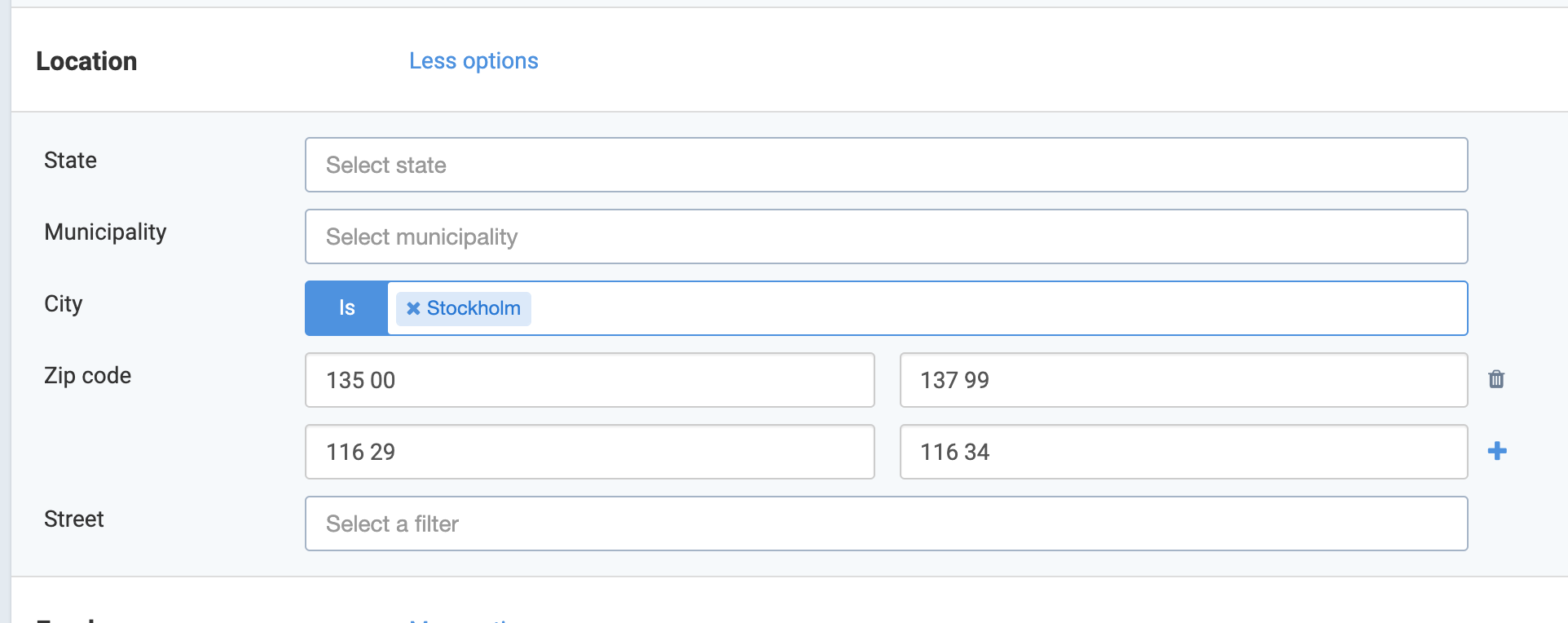Open the Select municipality dropdown

pyautogui.click(x=886, y=236)
